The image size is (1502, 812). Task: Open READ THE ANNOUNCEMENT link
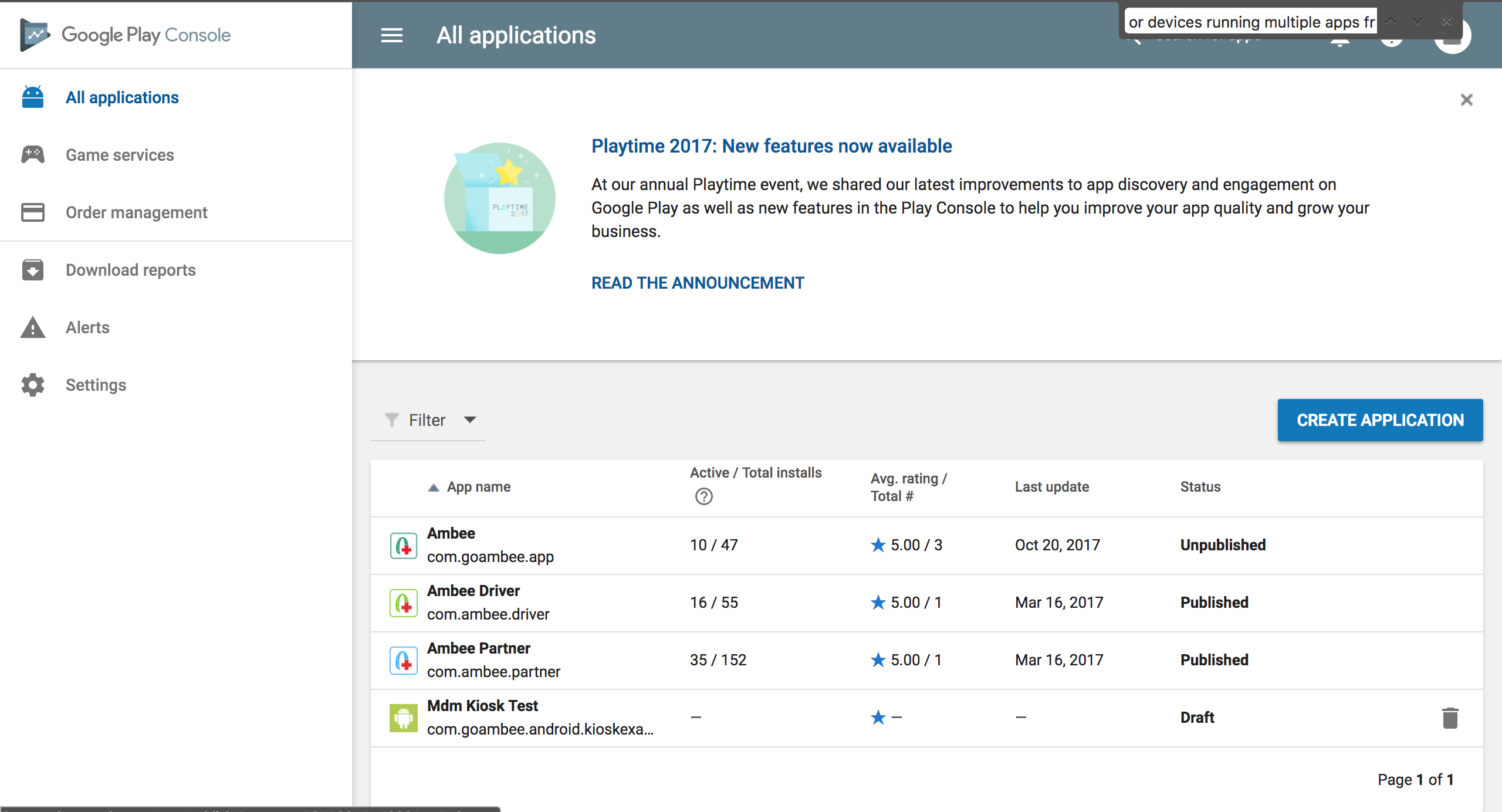[698, 283]
